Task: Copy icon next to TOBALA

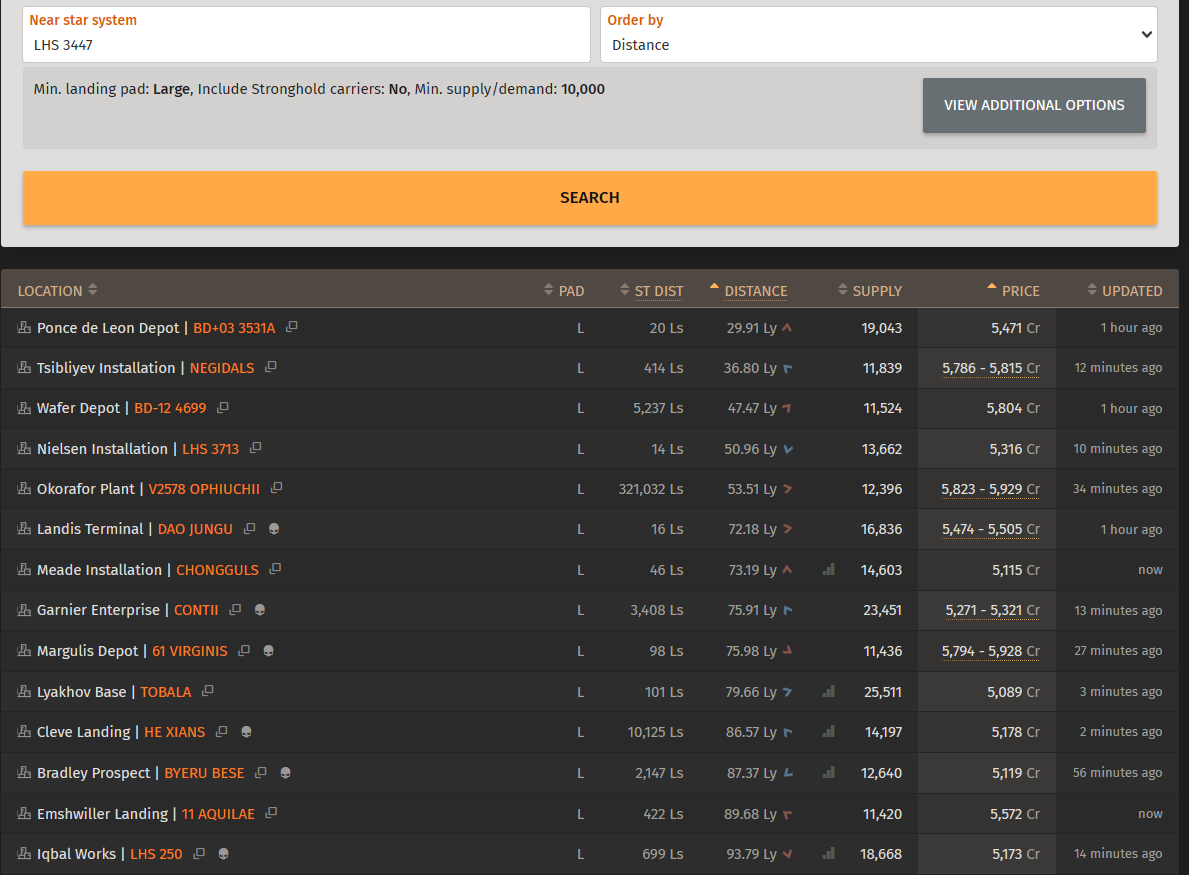Action: point(208,691)
